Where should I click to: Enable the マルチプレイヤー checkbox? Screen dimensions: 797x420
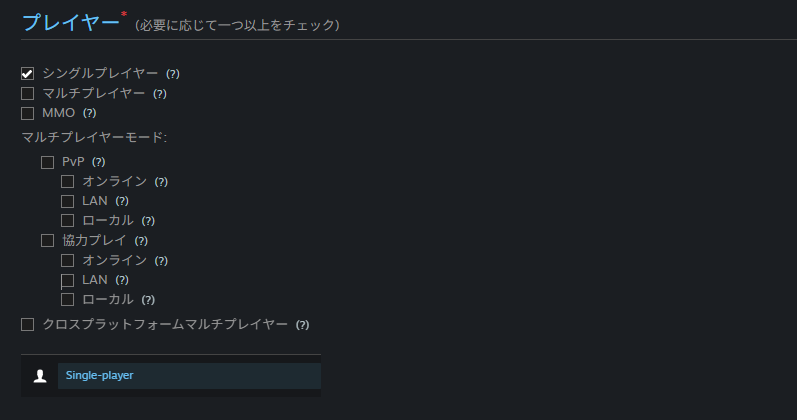28,94
